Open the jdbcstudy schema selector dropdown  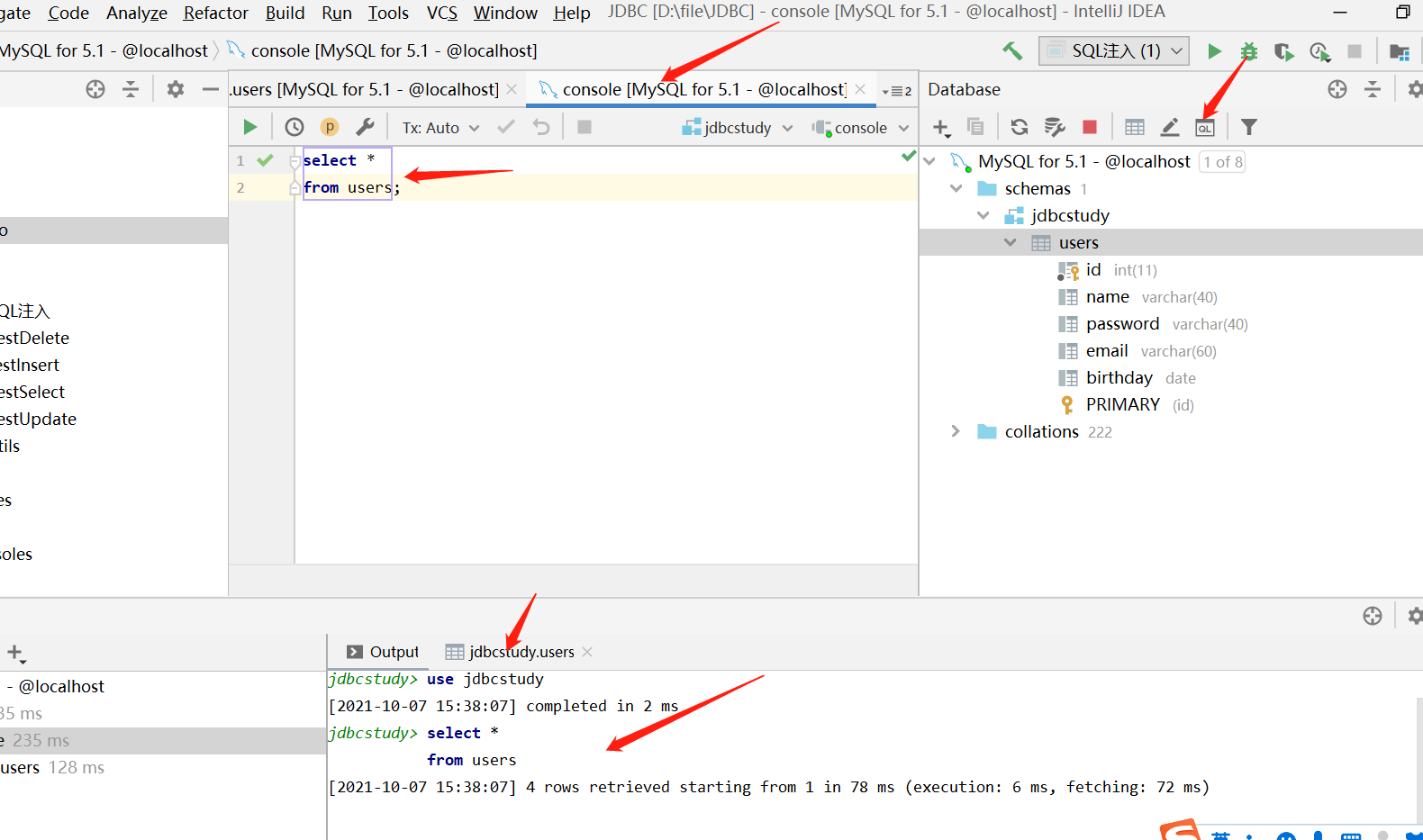[738, 128]
